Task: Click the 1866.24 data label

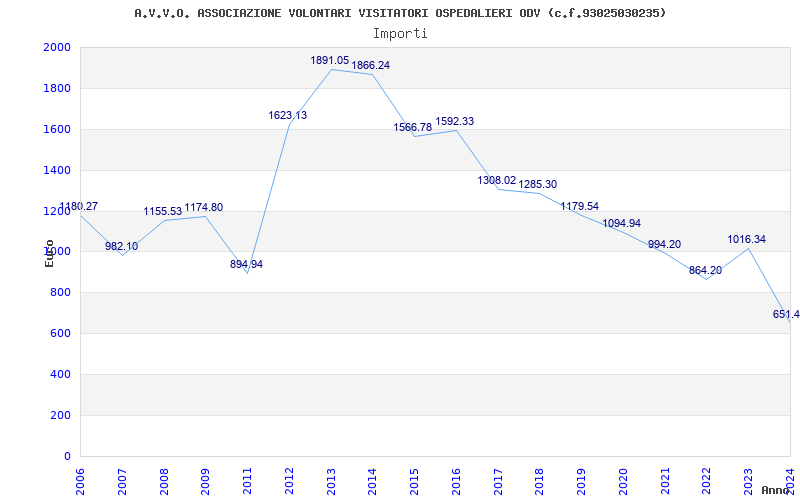Action: click(x=370, y=65)
